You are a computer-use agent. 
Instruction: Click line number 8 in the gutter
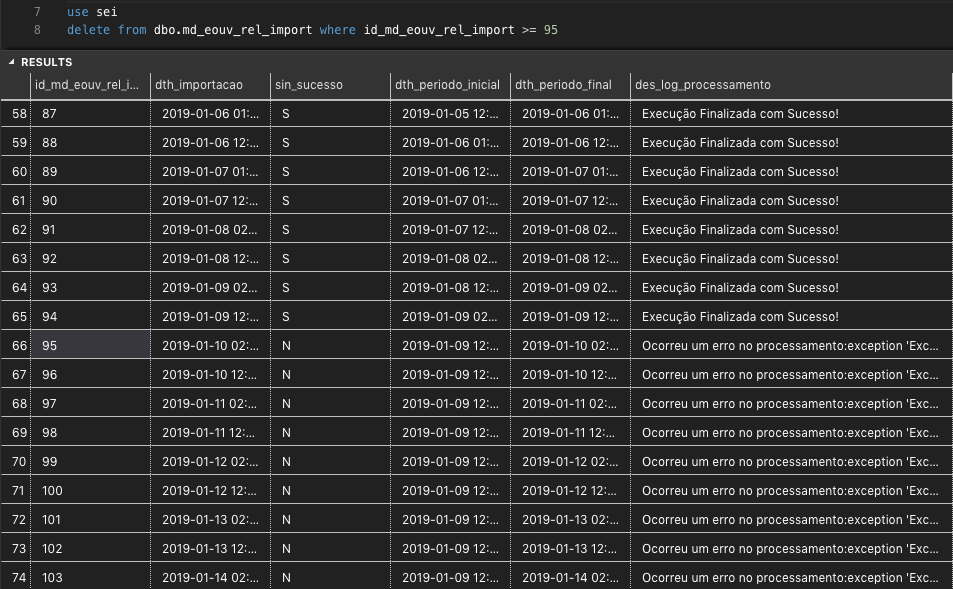(37, 30)
